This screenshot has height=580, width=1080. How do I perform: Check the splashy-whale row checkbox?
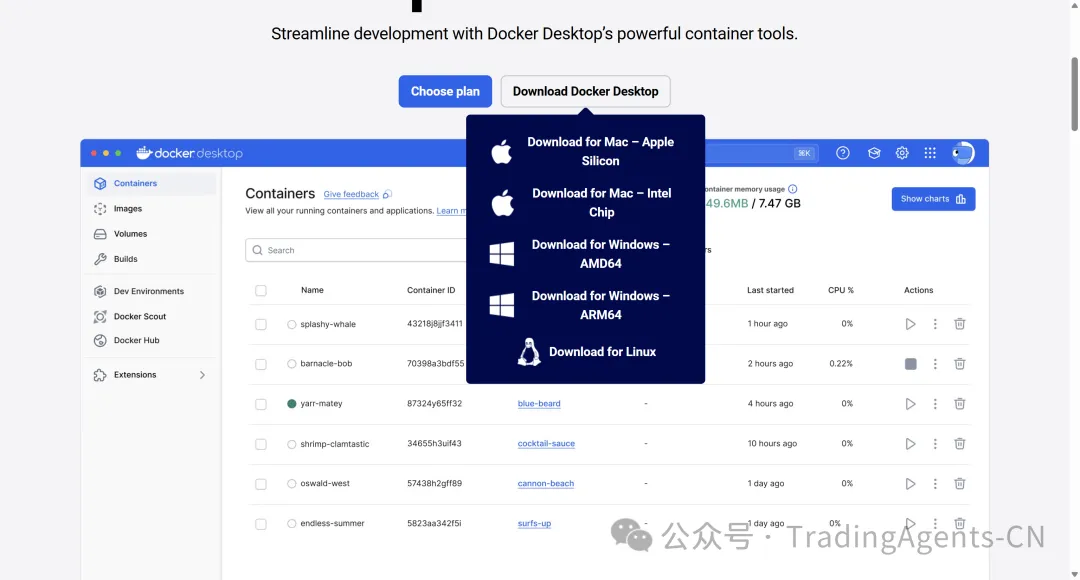coord(261,325)
